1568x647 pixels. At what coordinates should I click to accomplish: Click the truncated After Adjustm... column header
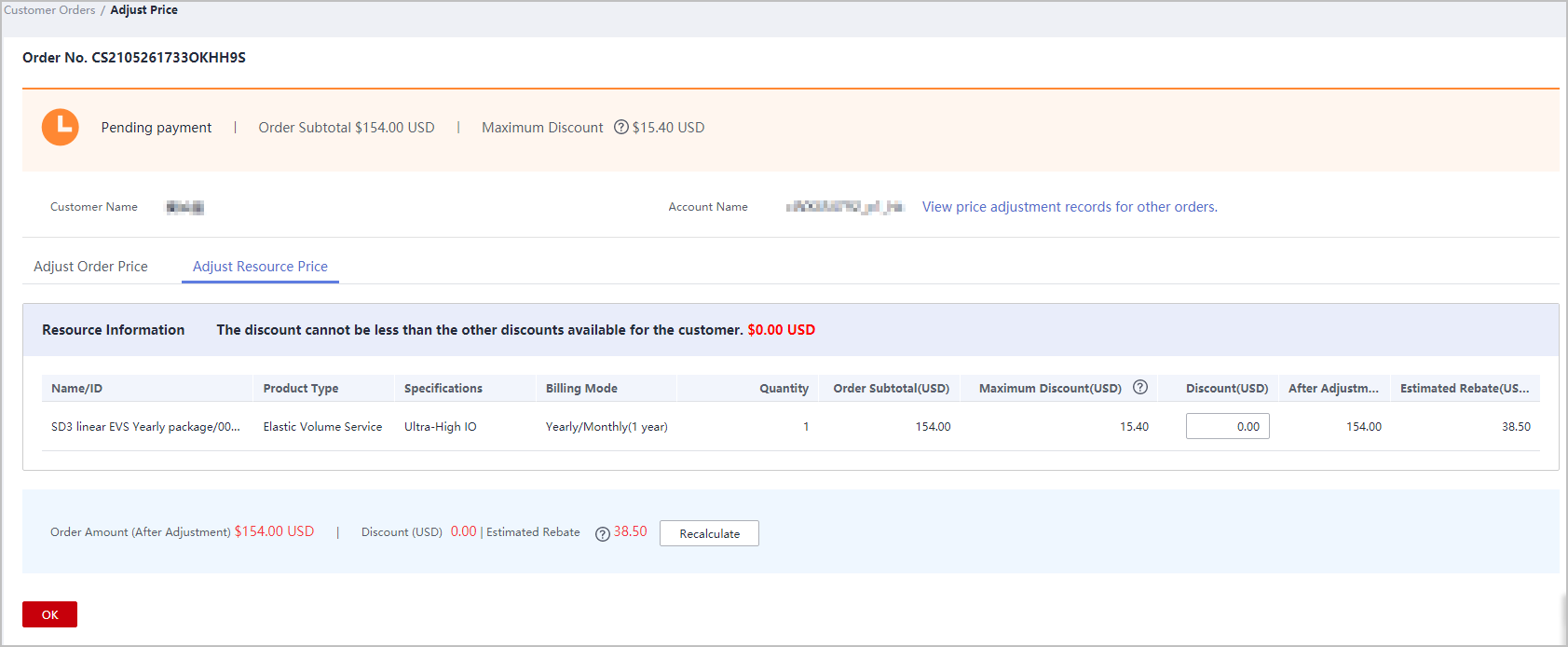(1333, 388)
